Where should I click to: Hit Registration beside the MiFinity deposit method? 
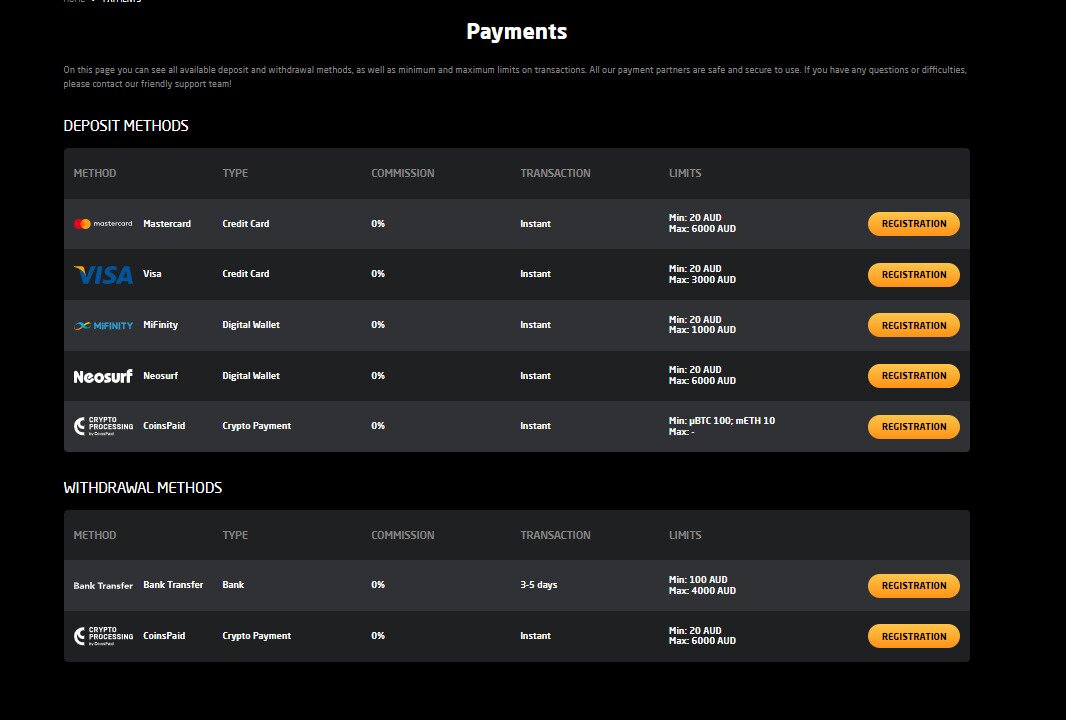click(x=914, y=325)
